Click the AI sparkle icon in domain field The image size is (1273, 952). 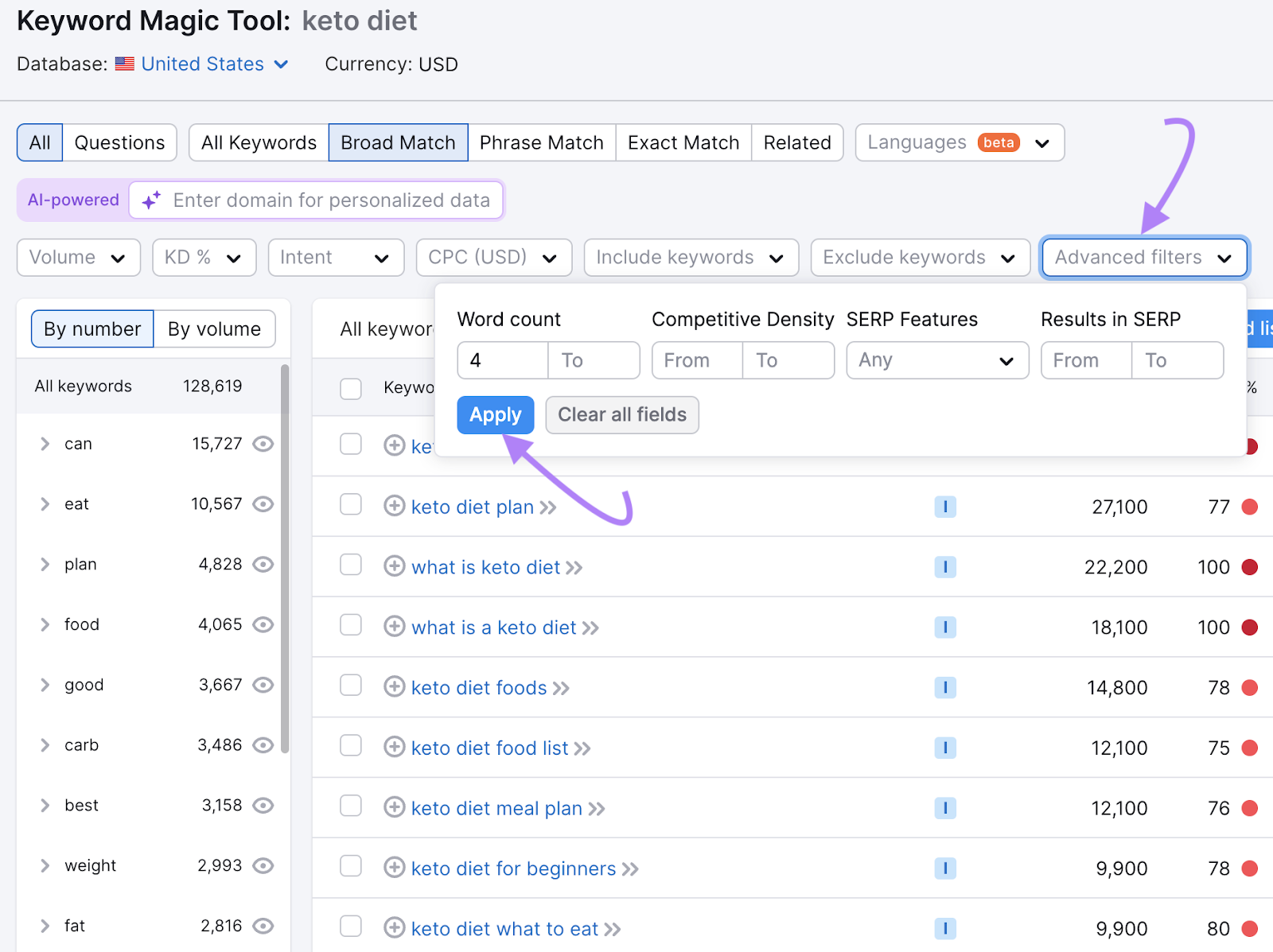coord(150,200)
